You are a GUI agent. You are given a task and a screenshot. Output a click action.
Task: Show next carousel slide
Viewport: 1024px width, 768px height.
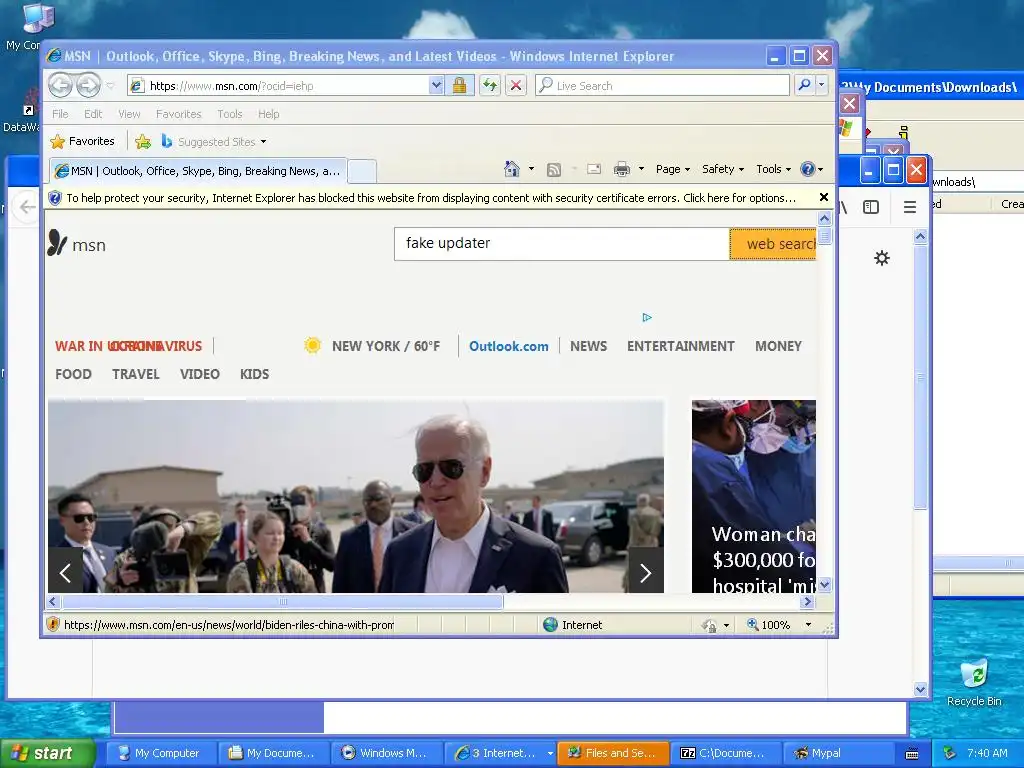point(645,573)
